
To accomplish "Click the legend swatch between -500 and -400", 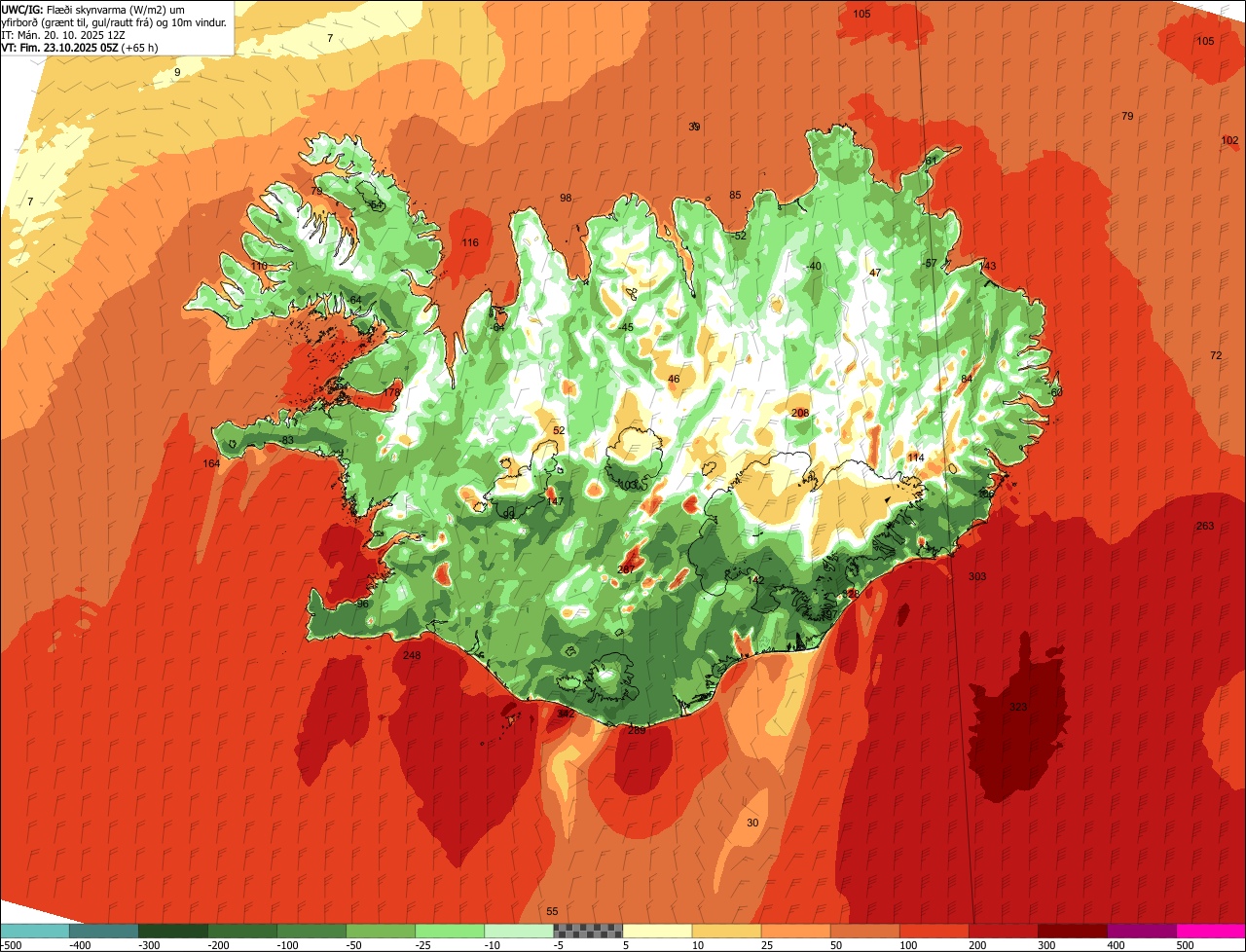I will pyautogui.click(x=34, y=931).
